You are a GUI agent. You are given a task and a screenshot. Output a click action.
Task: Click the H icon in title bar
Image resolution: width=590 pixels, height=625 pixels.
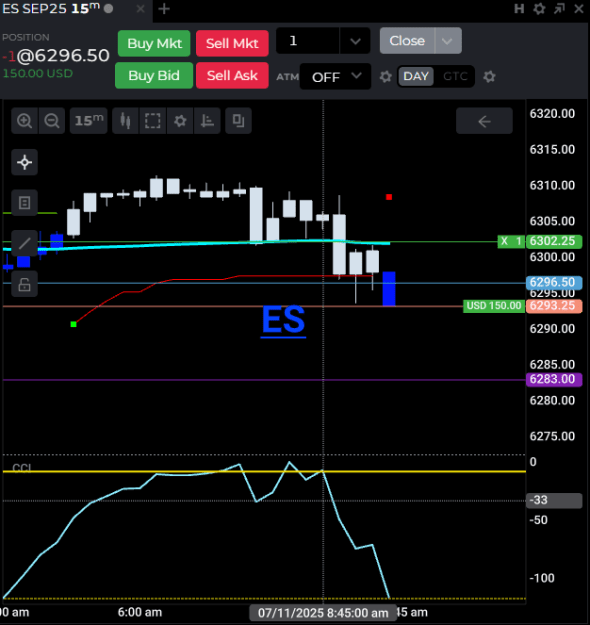519,9
